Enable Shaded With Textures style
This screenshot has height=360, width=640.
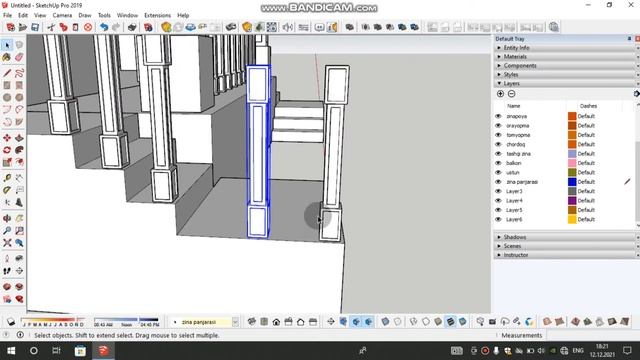[450, 322]
